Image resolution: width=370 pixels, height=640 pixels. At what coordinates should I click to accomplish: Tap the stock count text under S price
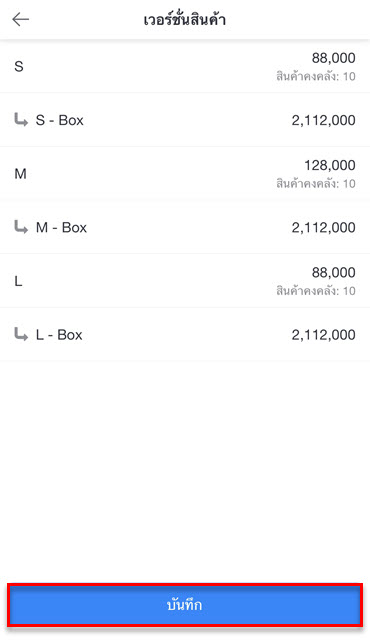click(x=316, y=76)
